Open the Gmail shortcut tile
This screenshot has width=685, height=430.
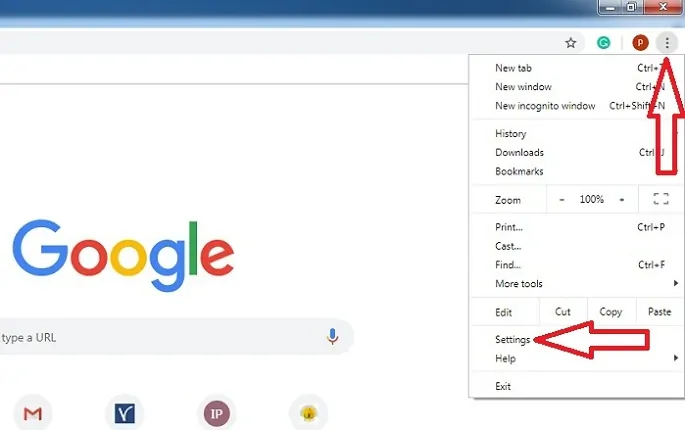click(x=33, y=413)
